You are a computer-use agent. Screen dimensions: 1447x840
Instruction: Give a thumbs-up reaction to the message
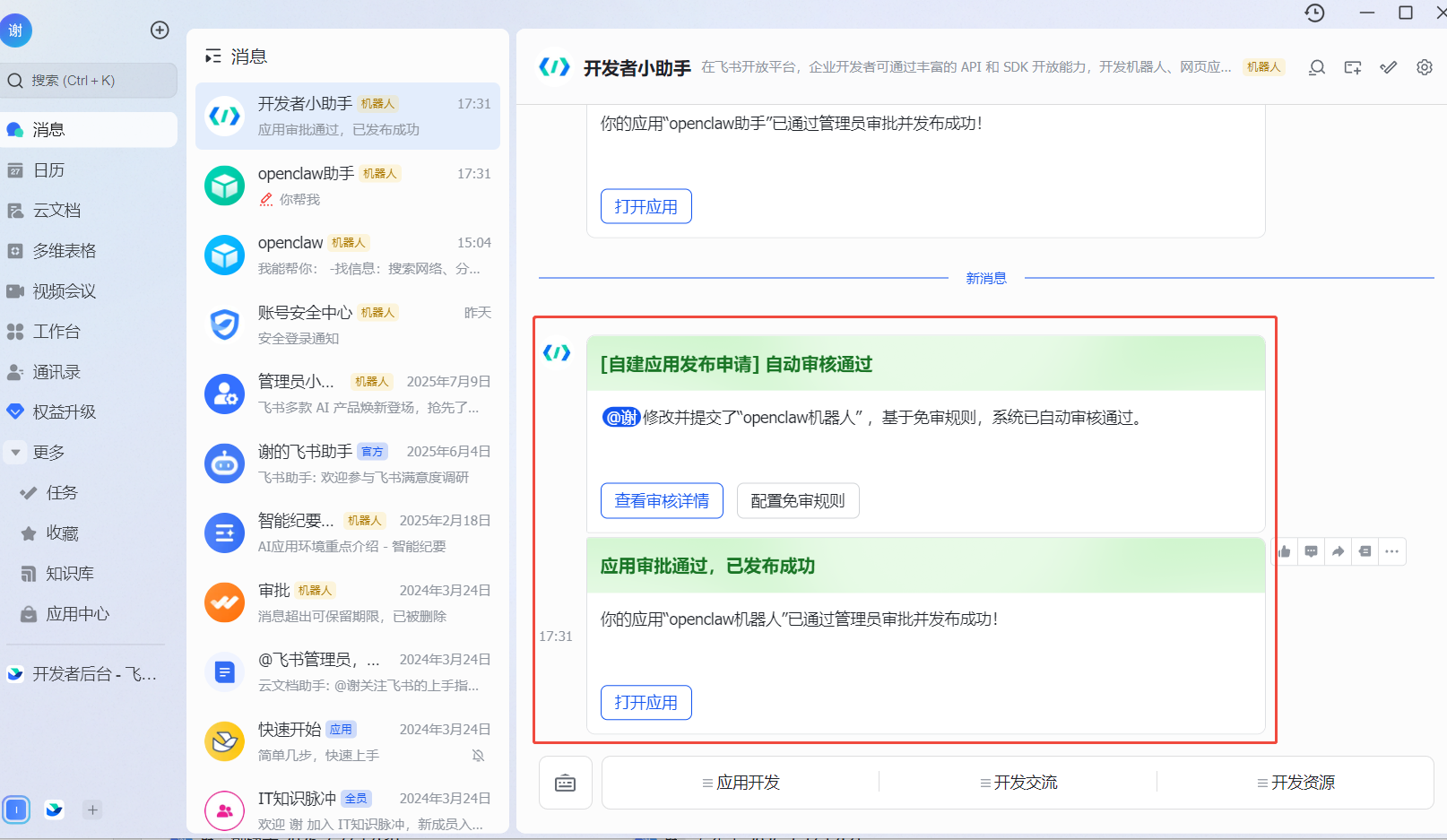(1284, 551)
